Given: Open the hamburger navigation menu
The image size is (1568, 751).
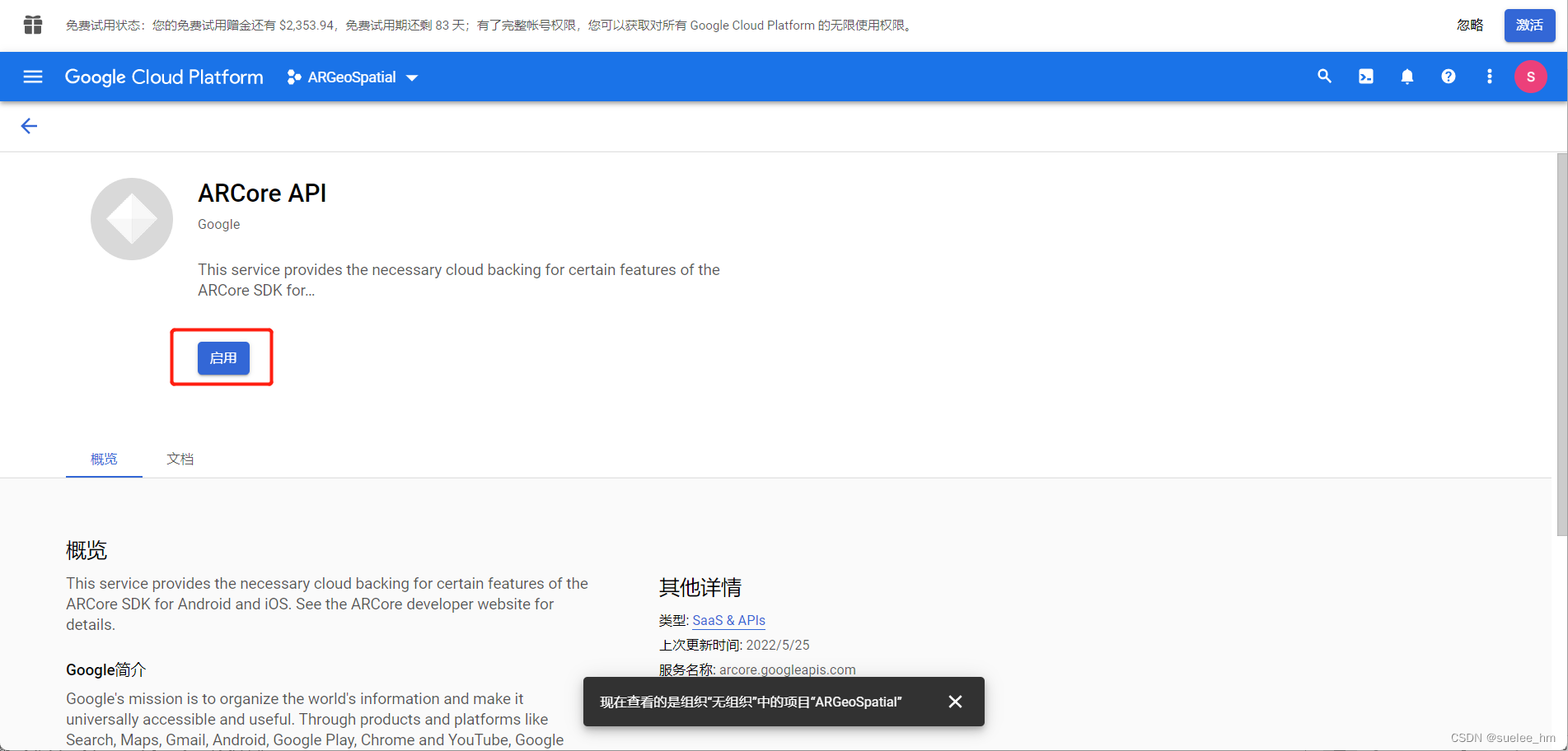Looking at the screenshot, I should tap(33, 77).
